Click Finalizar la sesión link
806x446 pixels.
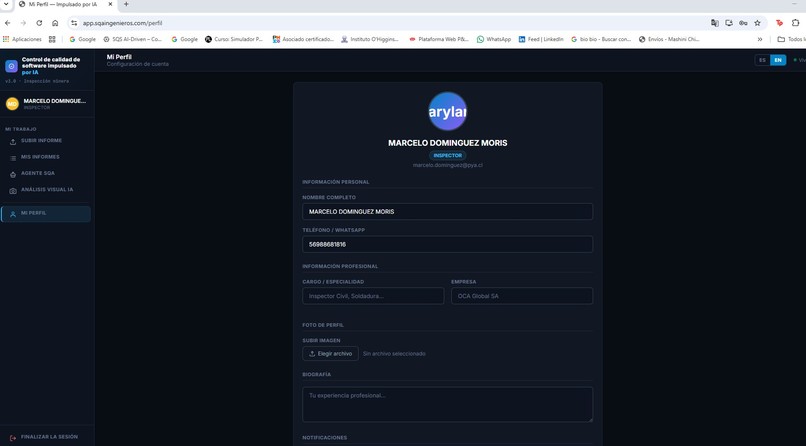tap(49, 437)
